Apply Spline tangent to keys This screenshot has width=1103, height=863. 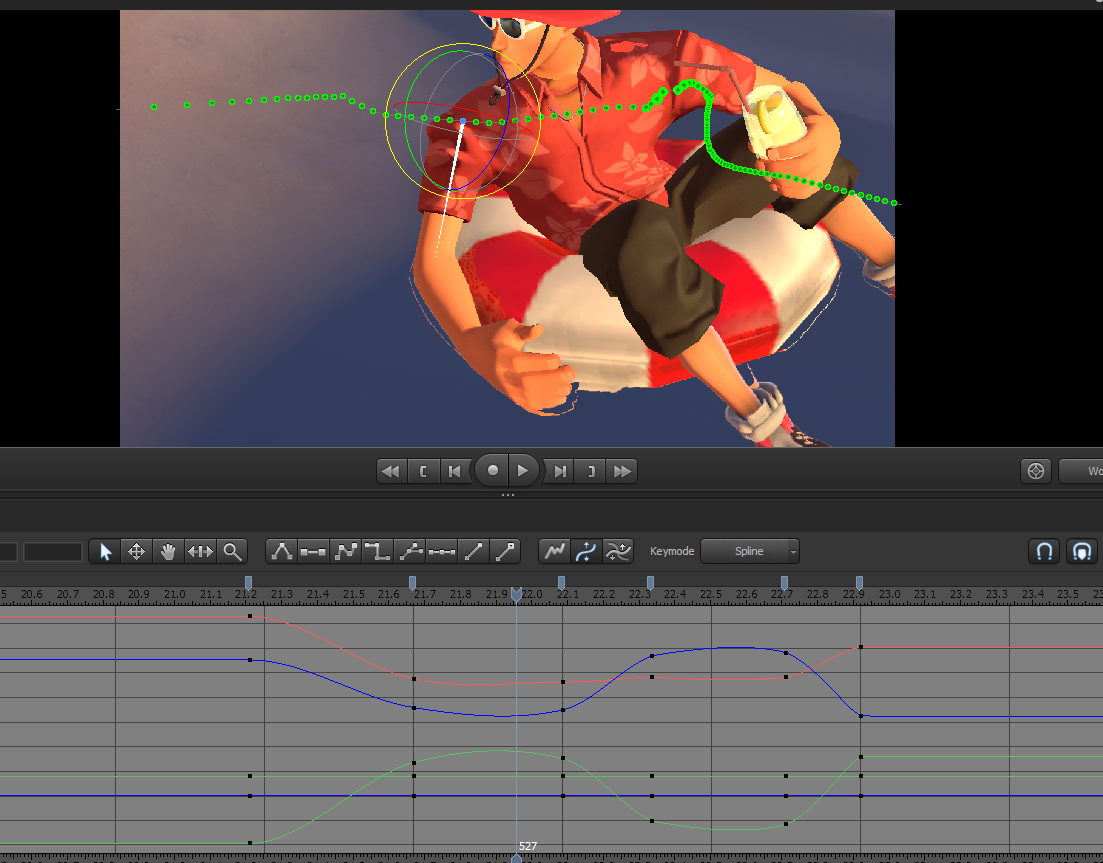[x=281, y=551]
